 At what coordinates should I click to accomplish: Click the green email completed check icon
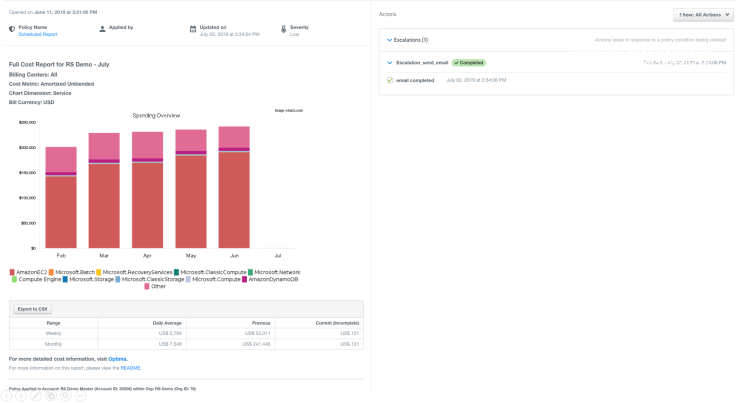[x=390, y=79]
